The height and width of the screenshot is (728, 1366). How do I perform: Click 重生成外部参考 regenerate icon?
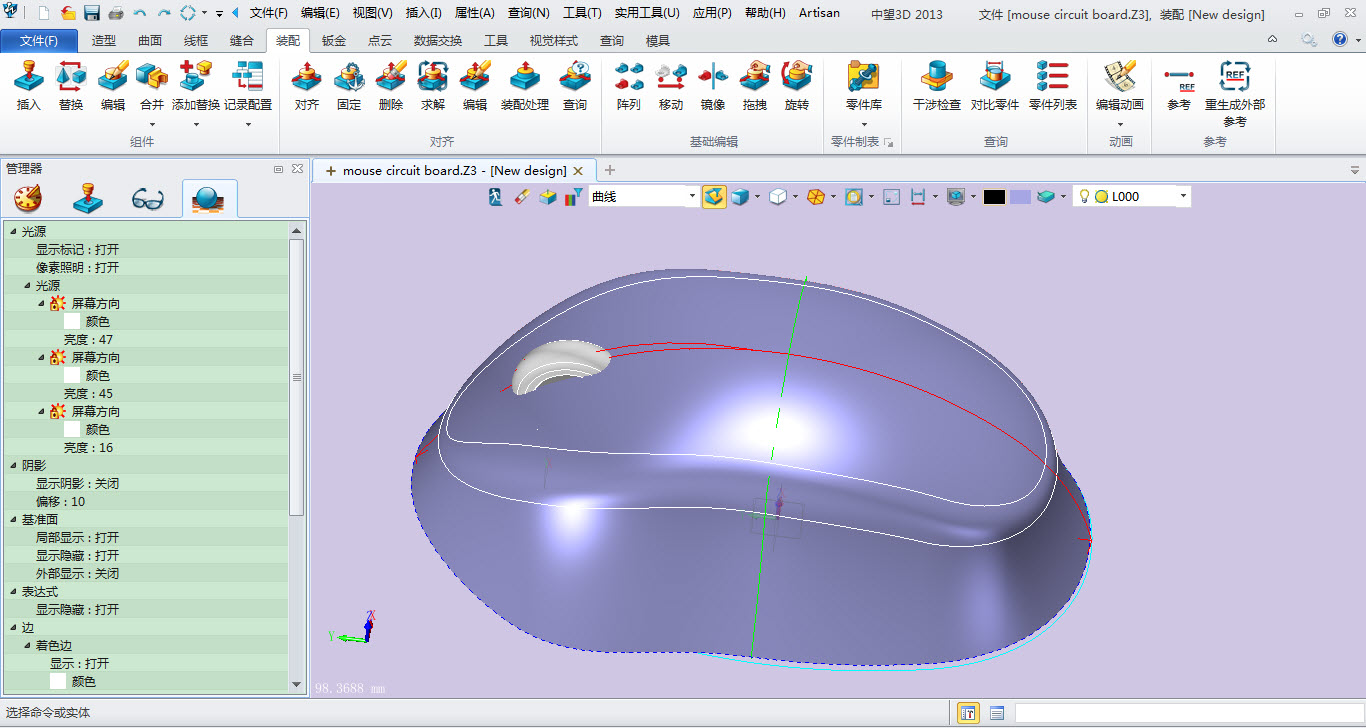pyautogui.click(x=1235, y=75)
